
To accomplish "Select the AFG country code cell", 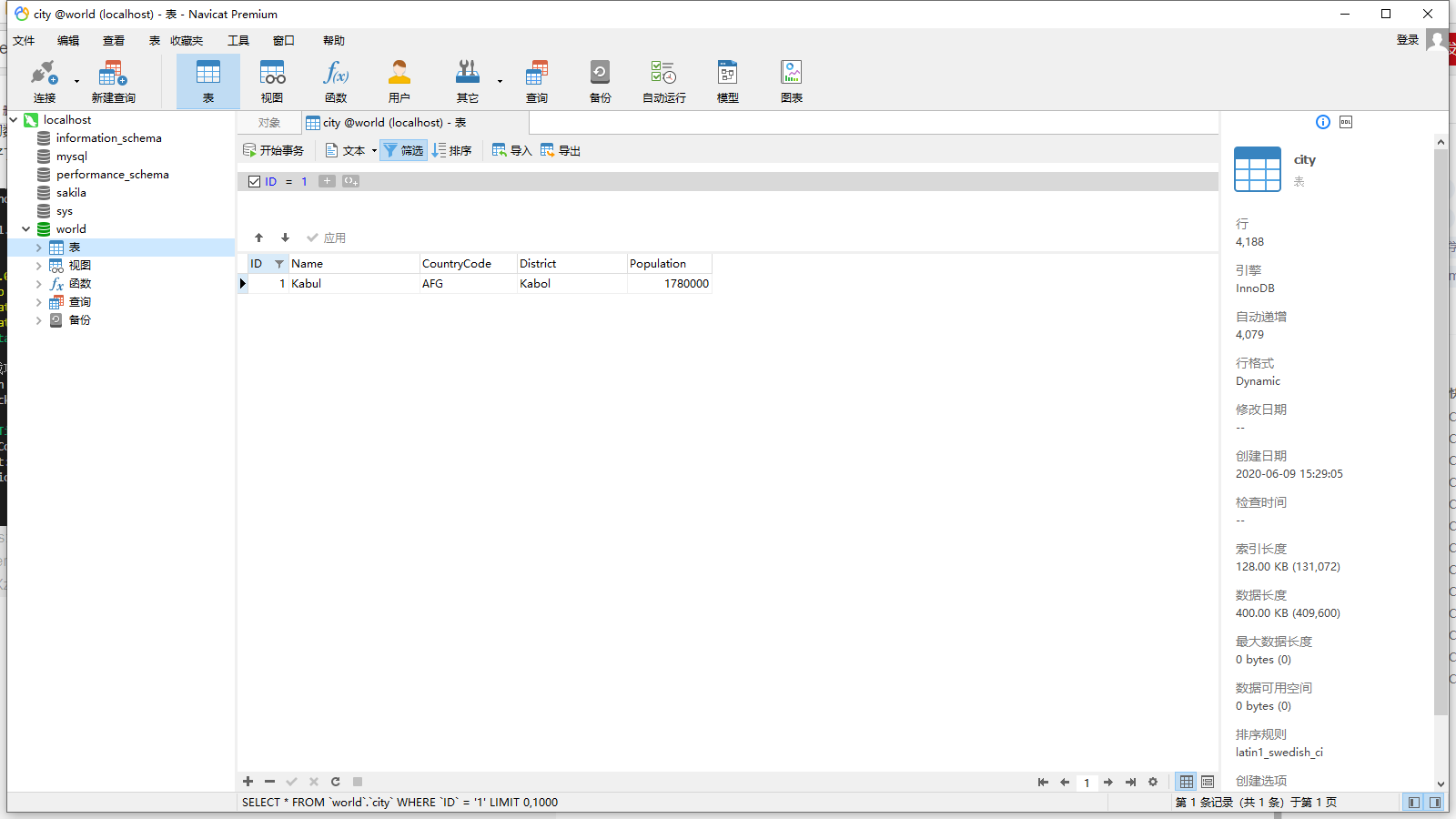I will (468, 284).
